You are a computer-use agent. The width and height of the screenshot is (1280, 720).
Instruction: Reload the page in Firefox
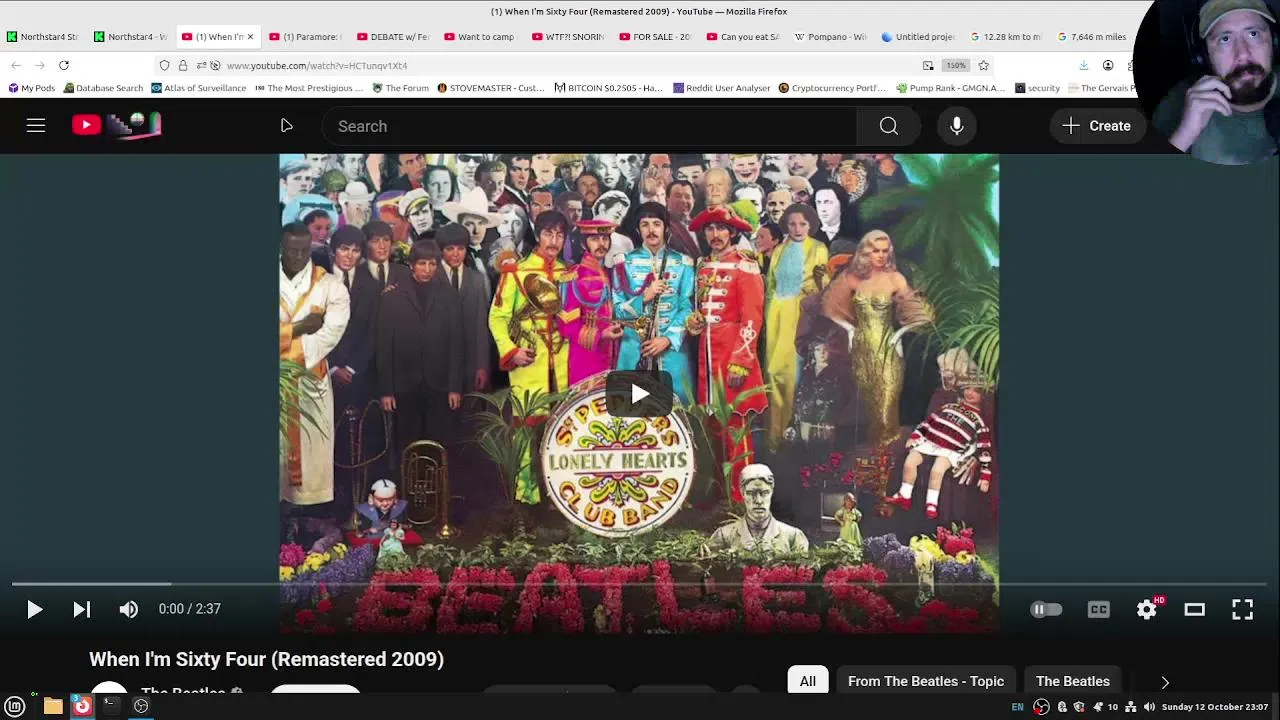pos(63,65)
